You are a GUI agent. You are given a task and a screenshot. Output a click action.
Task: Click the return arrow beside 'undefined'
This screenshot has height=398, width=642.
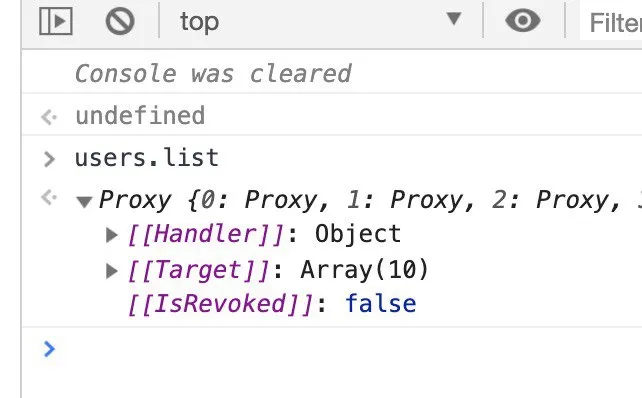click(x=49, y=117)
